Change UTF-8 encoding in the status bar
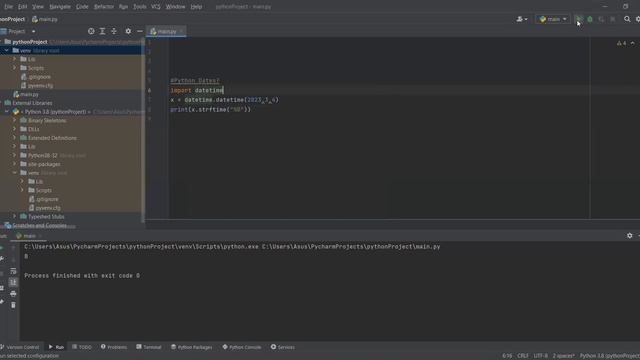 (540, 356)
